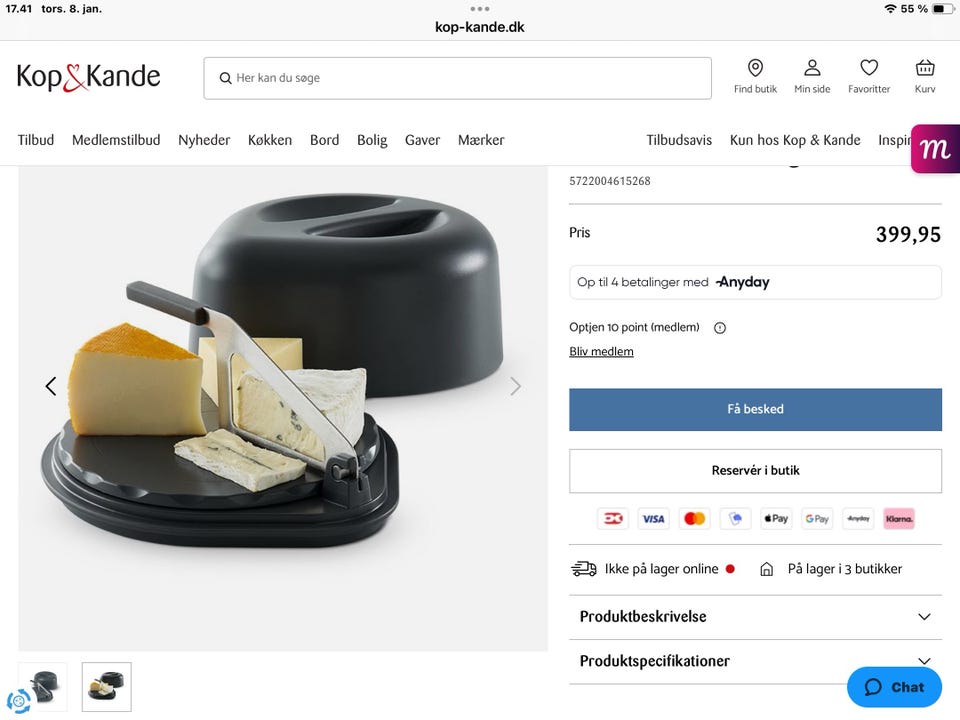
Task: Show the previous product image arrow
Action: [51, 386]
